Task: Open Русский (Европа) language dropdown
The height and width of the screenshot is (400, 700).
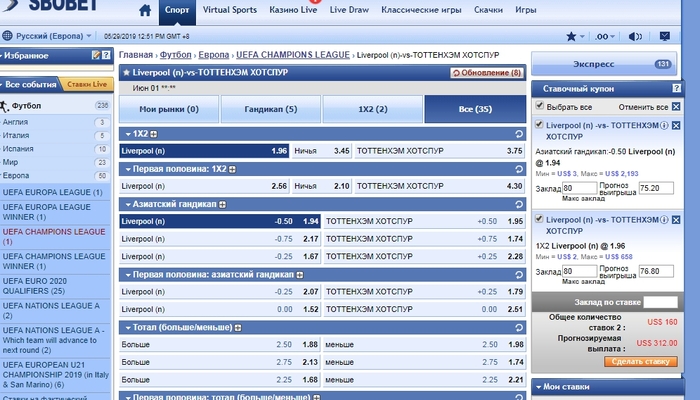Action: 54,36
